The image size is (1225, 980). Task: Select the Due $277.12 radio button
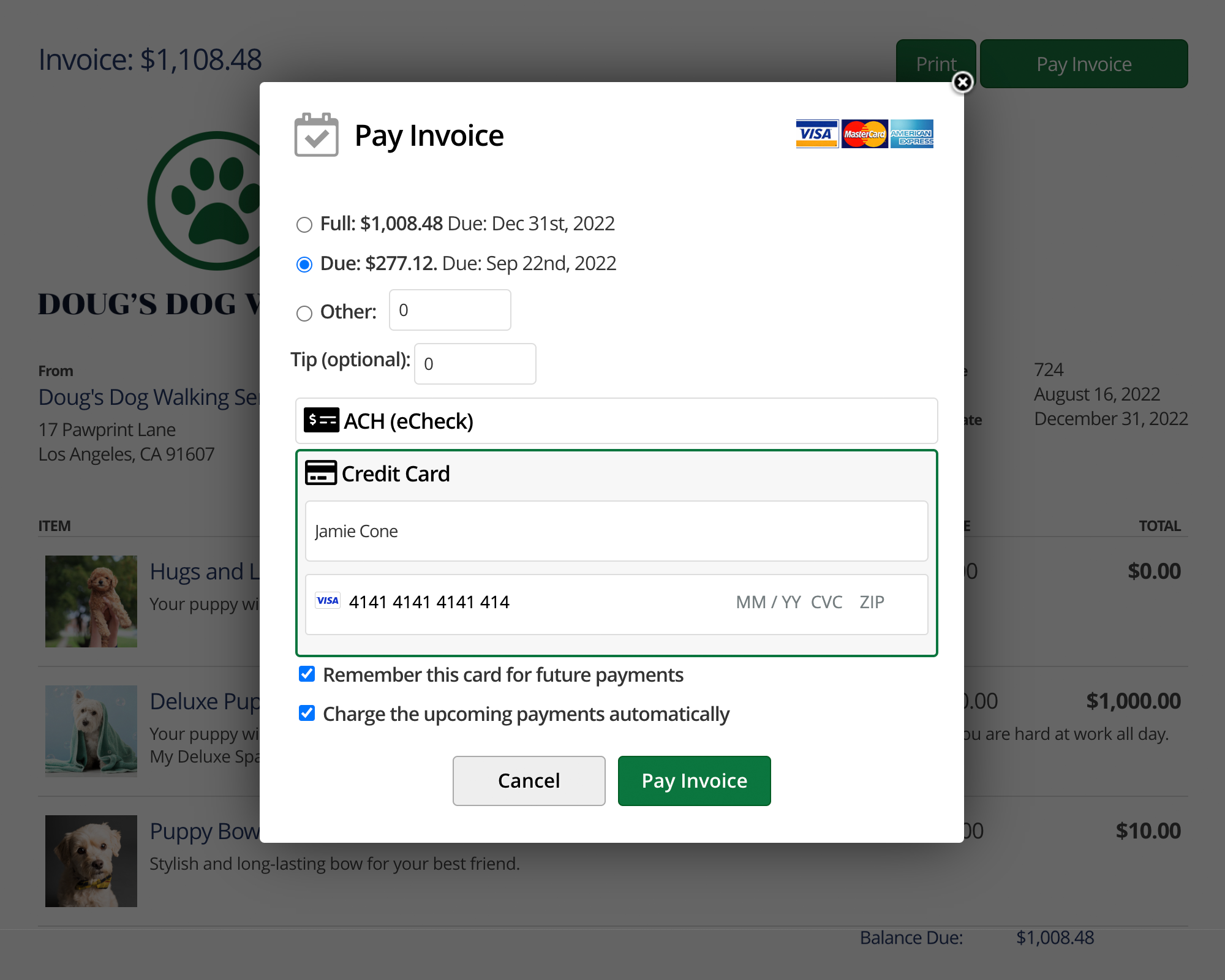coord(304,265)
